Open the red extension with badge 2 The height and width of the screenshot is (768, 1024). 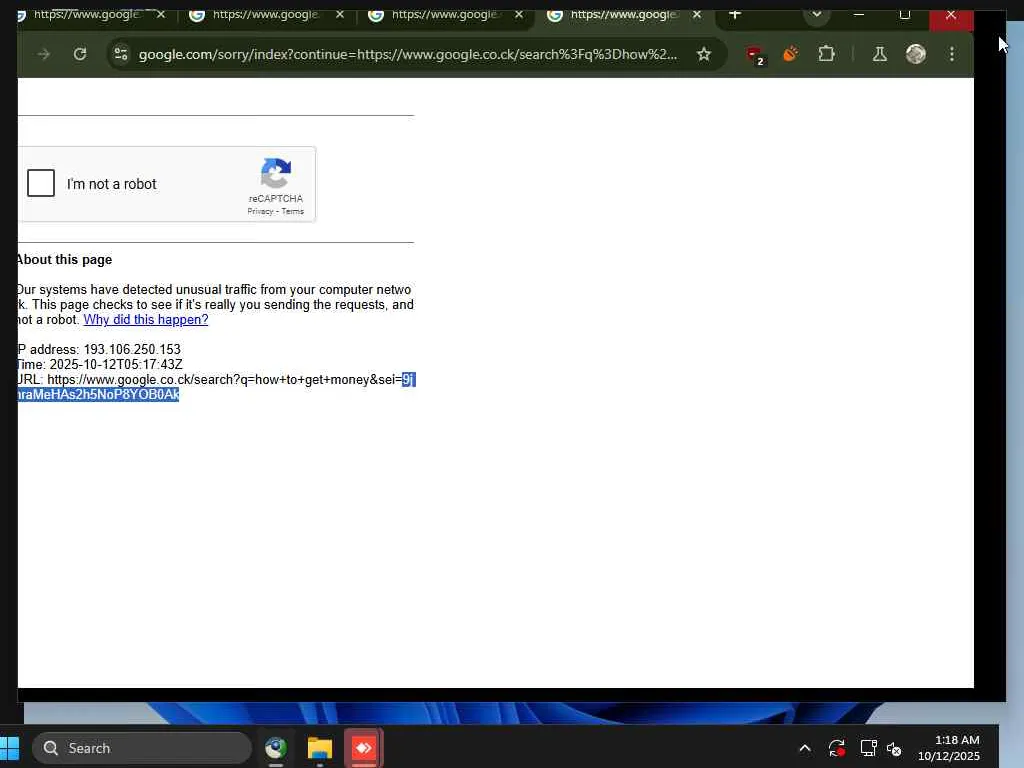coord(754,55)
